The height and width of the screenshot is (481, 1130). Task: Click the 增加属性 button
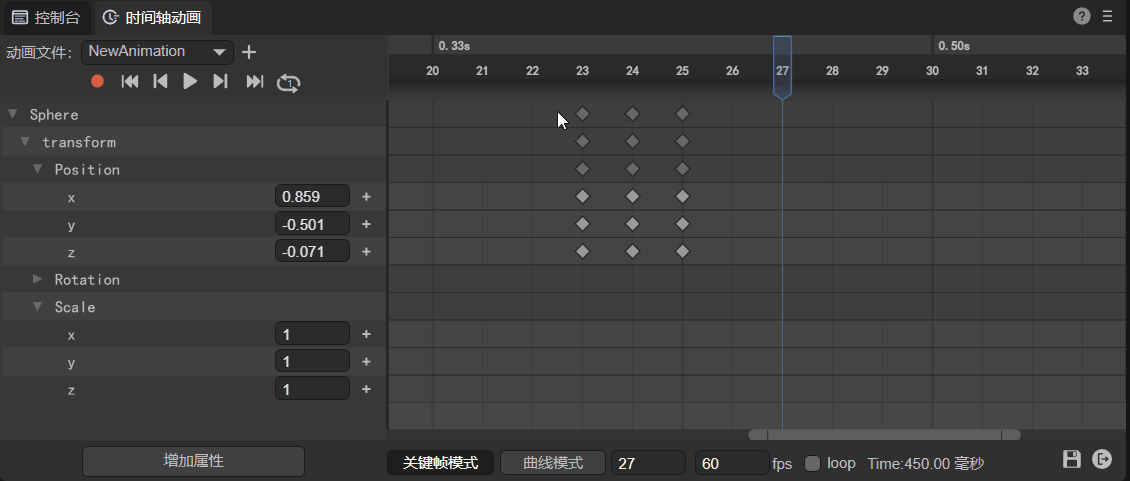(x=193, y=461)
